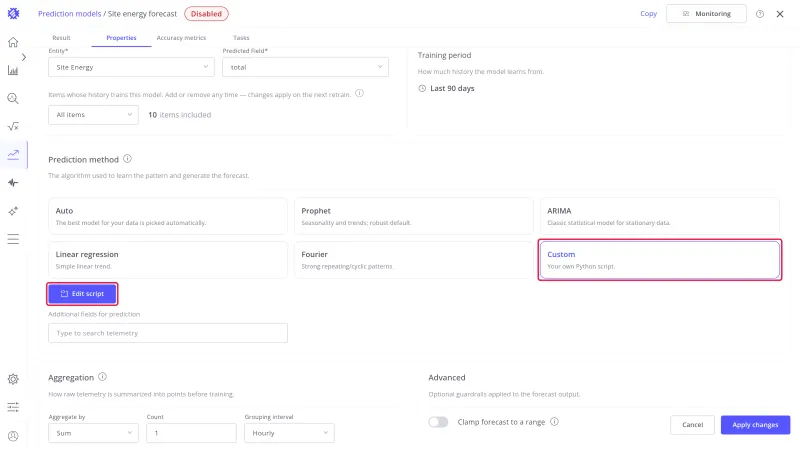Select the Auto prediction method card
The width and height of the screenshot is (800, 450).
(x=168, y=216)
